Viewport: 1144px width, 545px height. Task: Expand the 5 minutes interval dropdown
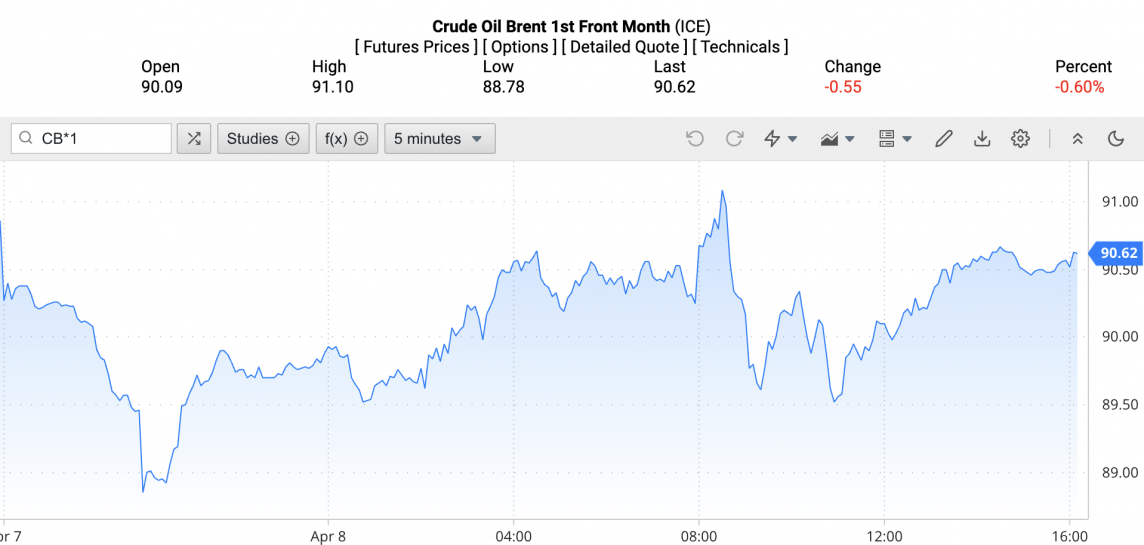439,139
